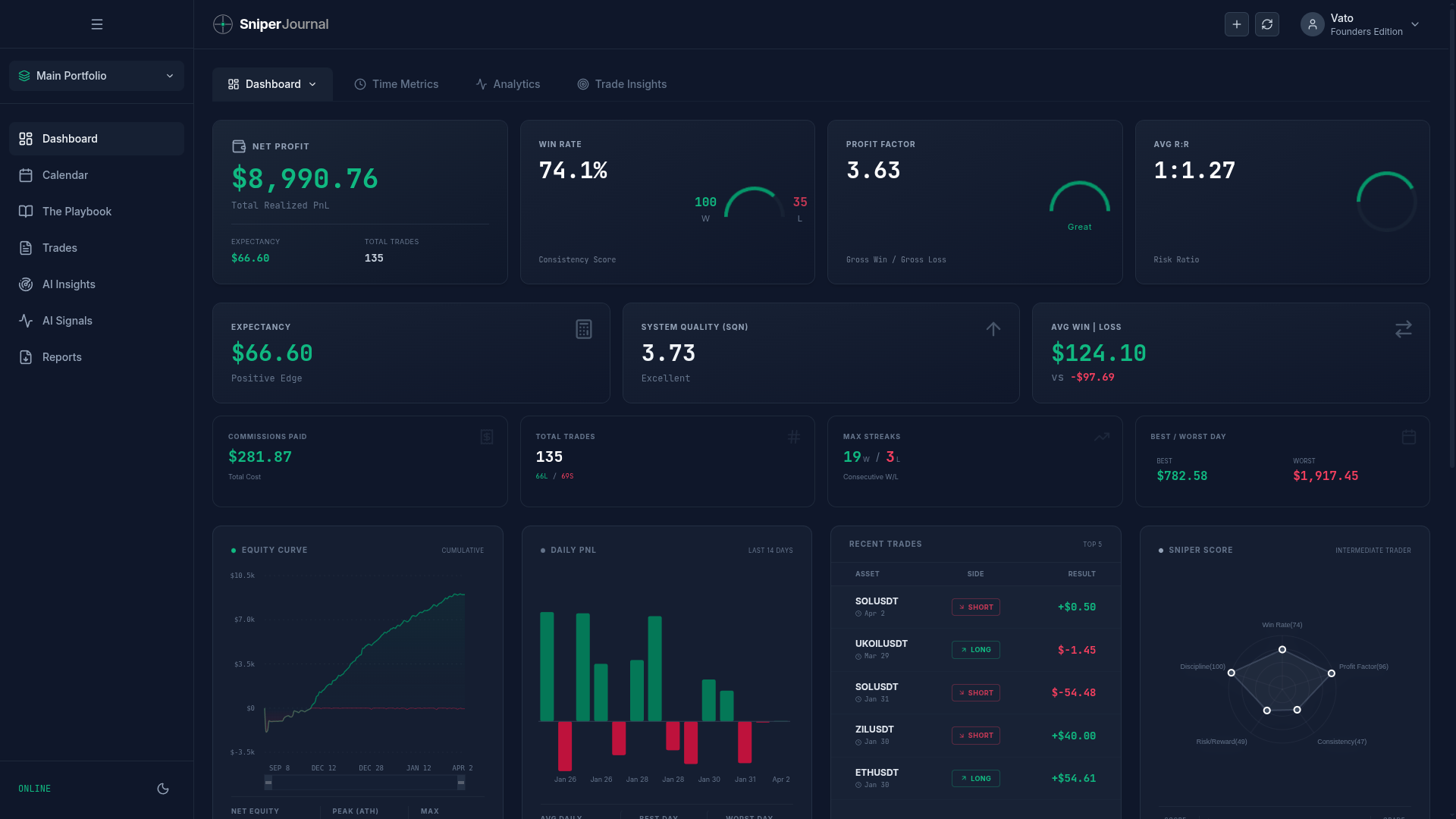1456x819 pixels.
Task: Click the Avg R:R circular progress ring
Action: tap(1387, 202)
